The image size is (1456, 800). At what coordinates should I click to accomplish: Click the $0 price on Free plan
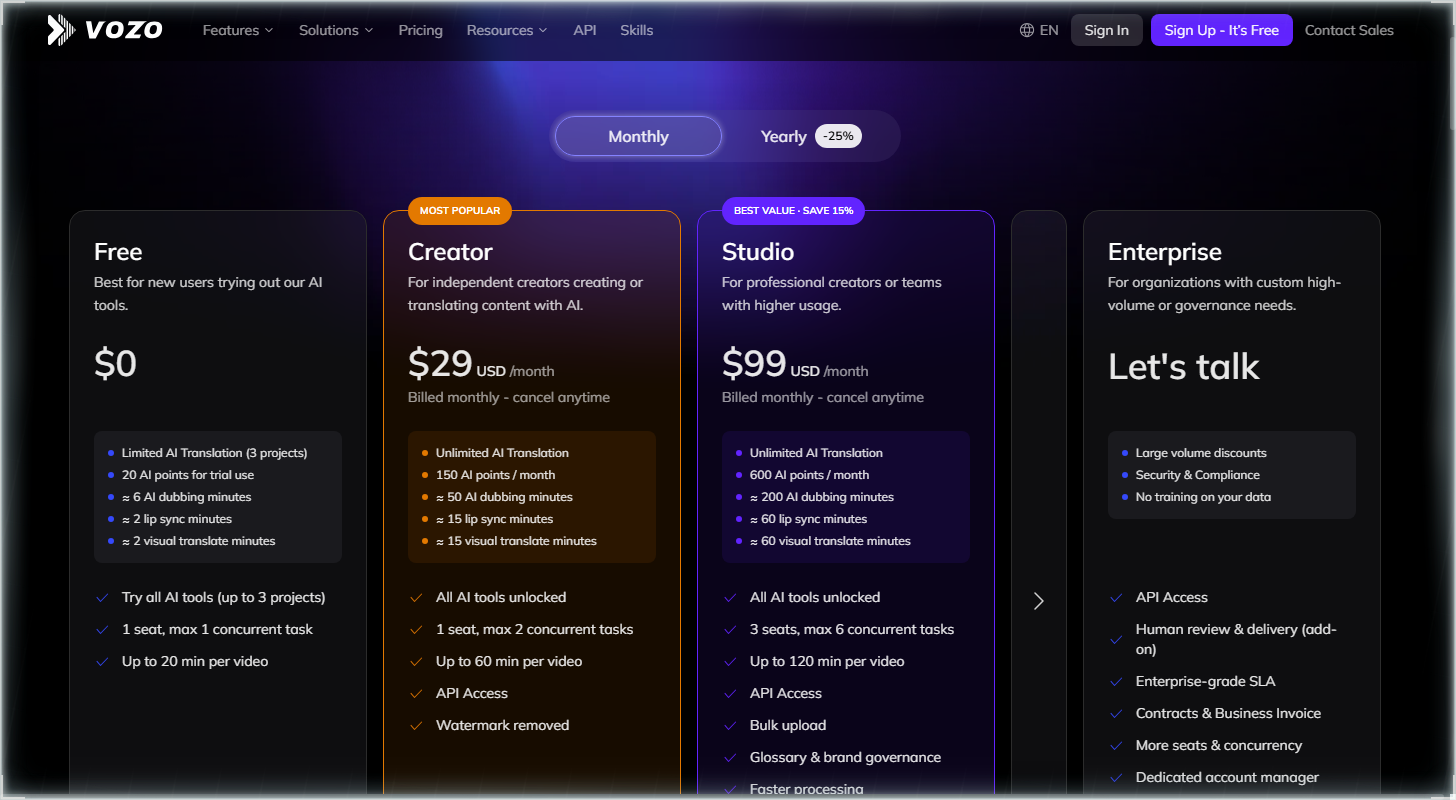pyautogui.click(x=115, y=364)
